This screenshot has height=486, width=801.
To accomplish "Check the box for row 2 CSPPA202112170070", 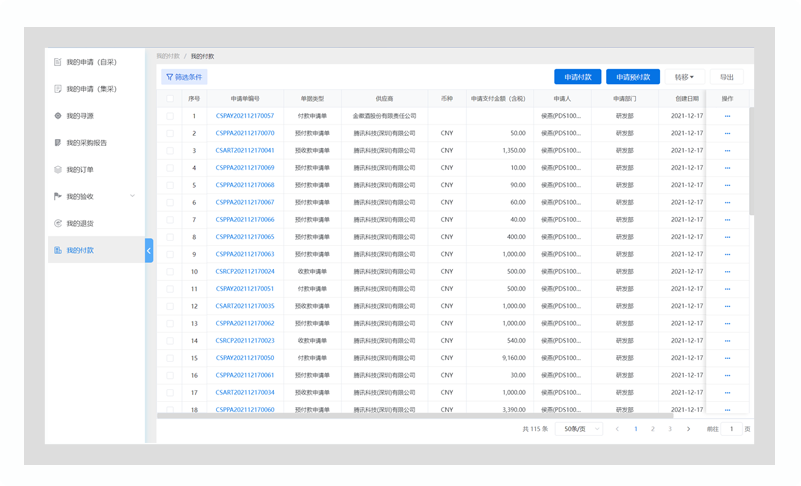I will pos(170,133).
